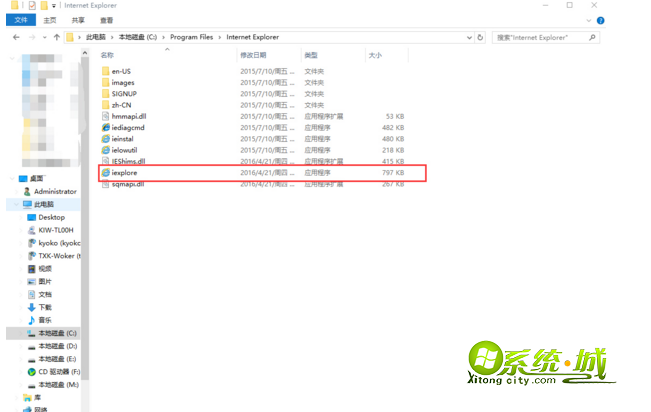This screenshot has height=412, width=651.
Task: Click the 本地磁盘 (C:) breadcrumb
Action: (138, 37)
